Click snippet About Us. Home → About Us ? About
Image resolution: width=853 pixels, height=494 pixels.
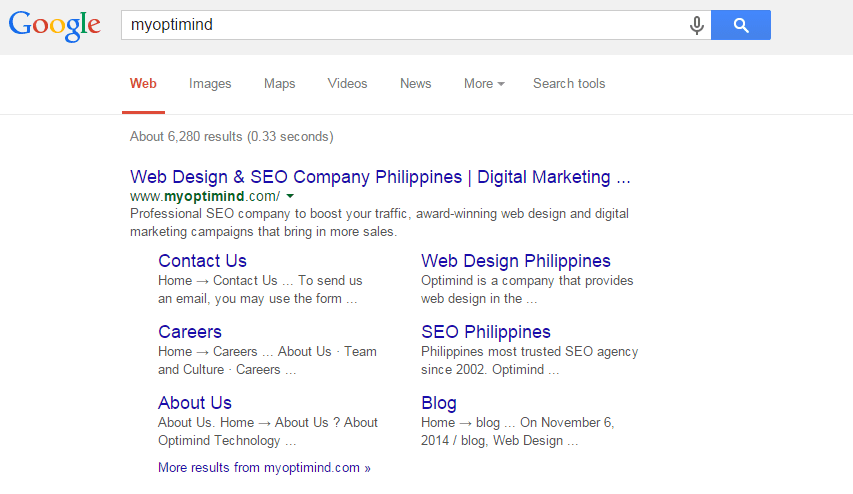tap(268, 431)
